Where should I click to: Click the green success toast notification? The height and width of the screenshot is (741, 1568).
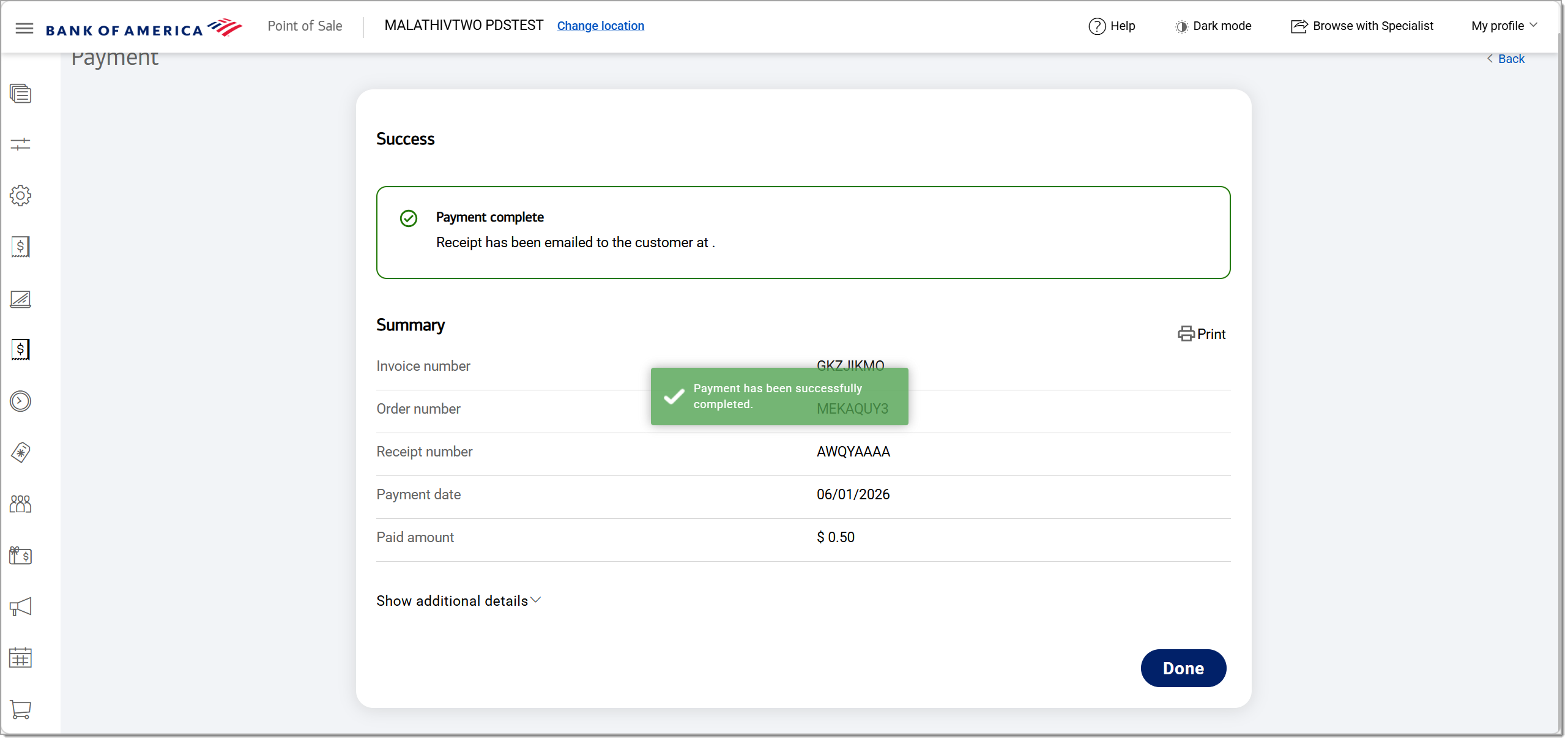[x=779, y=397]
